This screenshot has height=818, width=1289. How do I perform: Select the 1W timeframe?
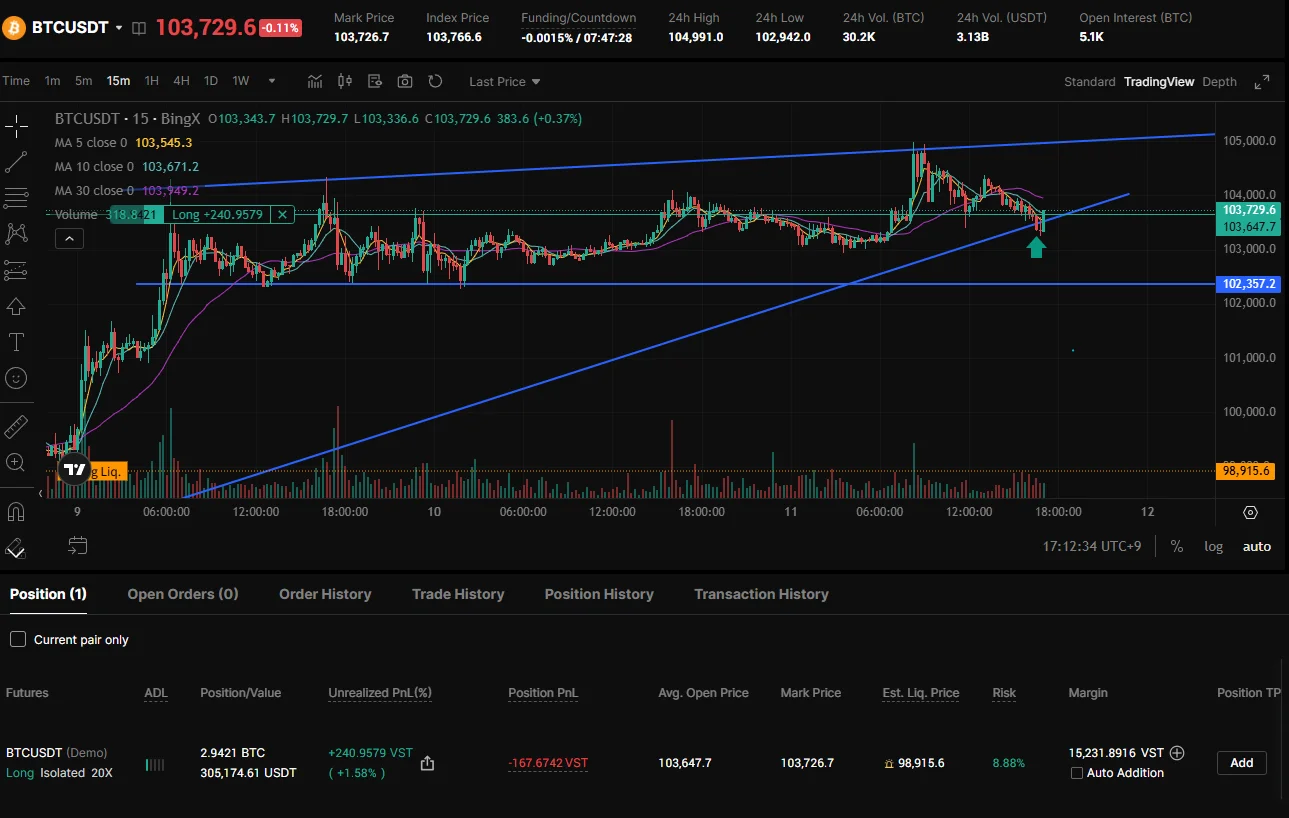coord(241,81)
